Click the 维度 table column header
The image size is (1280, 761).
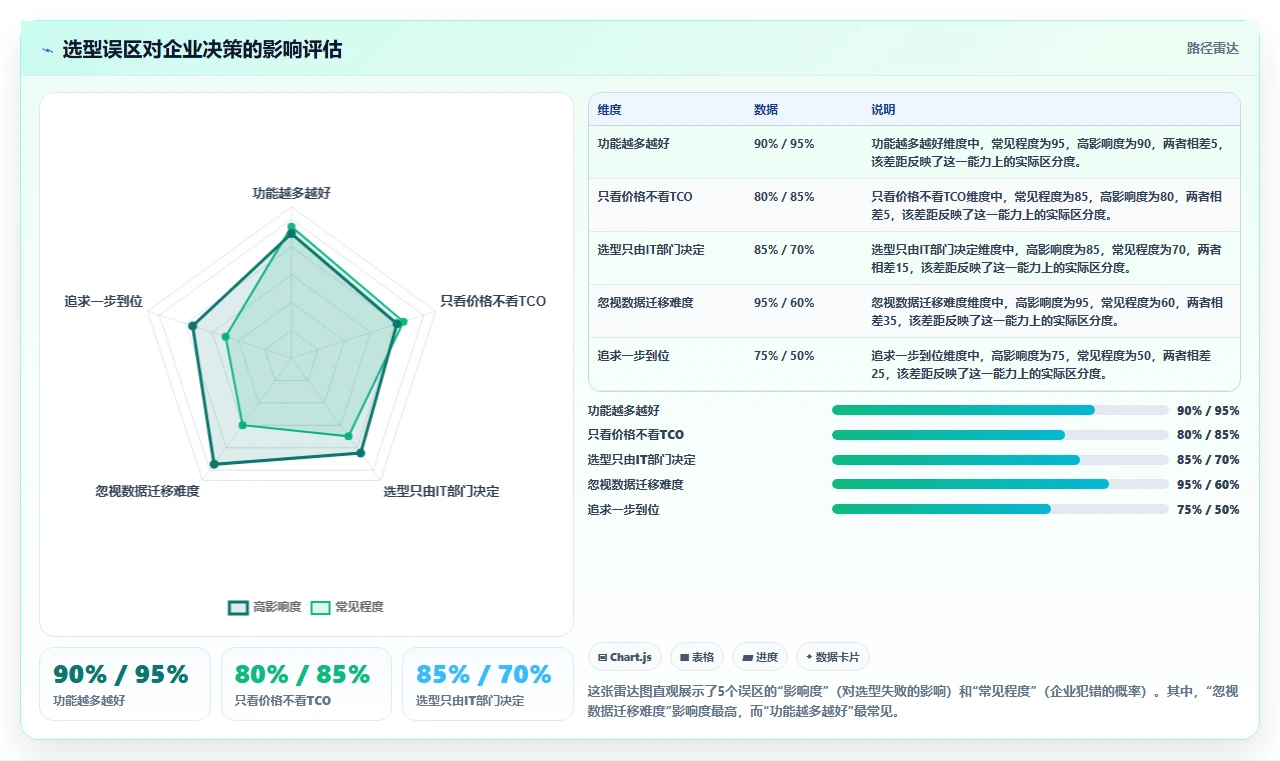tap(609, 110)
